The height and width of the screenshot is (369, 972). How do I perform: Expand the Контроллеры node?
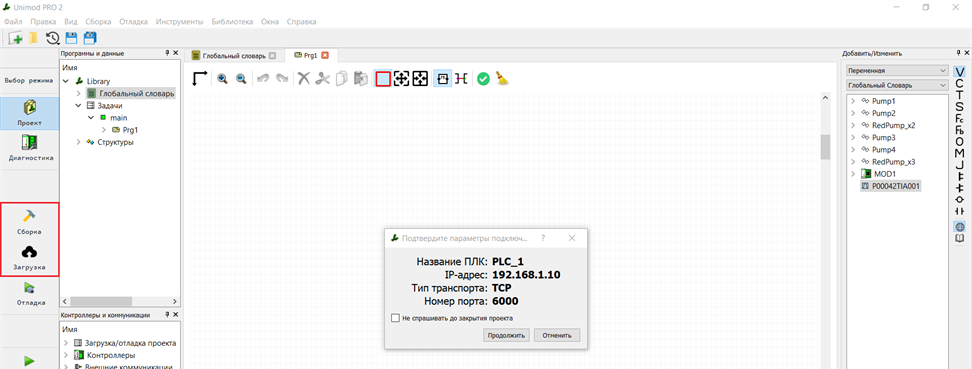point(66,355)
